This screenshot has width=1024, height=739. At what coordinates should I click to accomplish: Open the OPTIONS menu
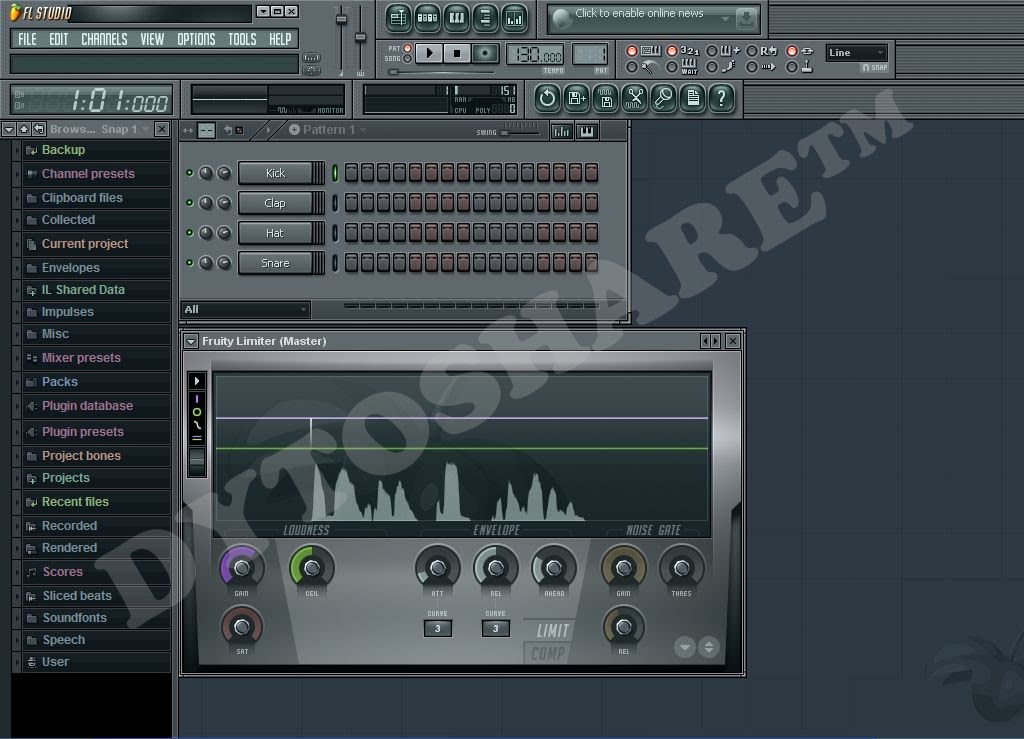[196, 39]
